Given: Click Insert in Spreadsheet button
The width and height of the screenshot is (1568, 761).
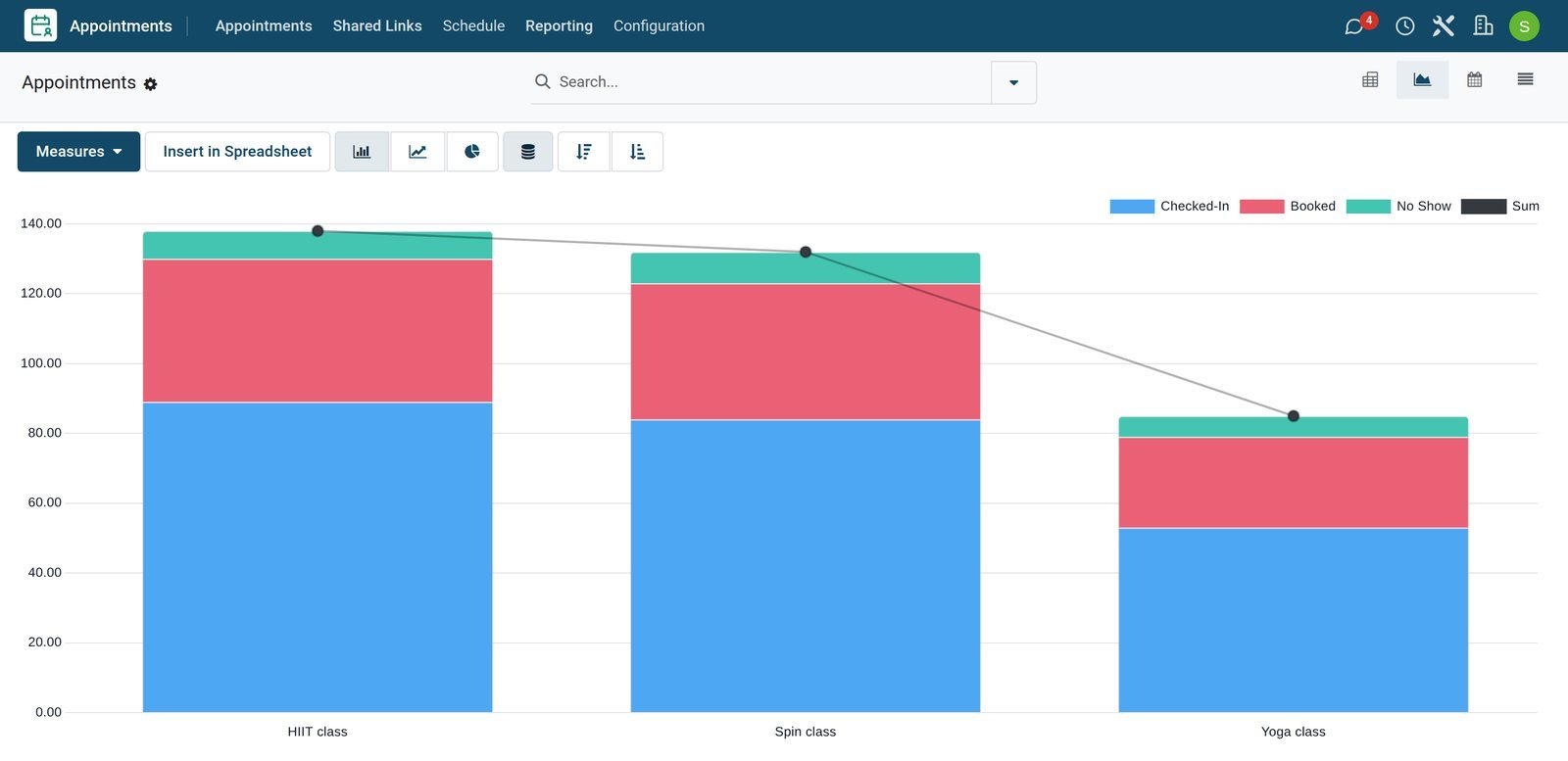Looking at the screenshot, I should point(237,152).
